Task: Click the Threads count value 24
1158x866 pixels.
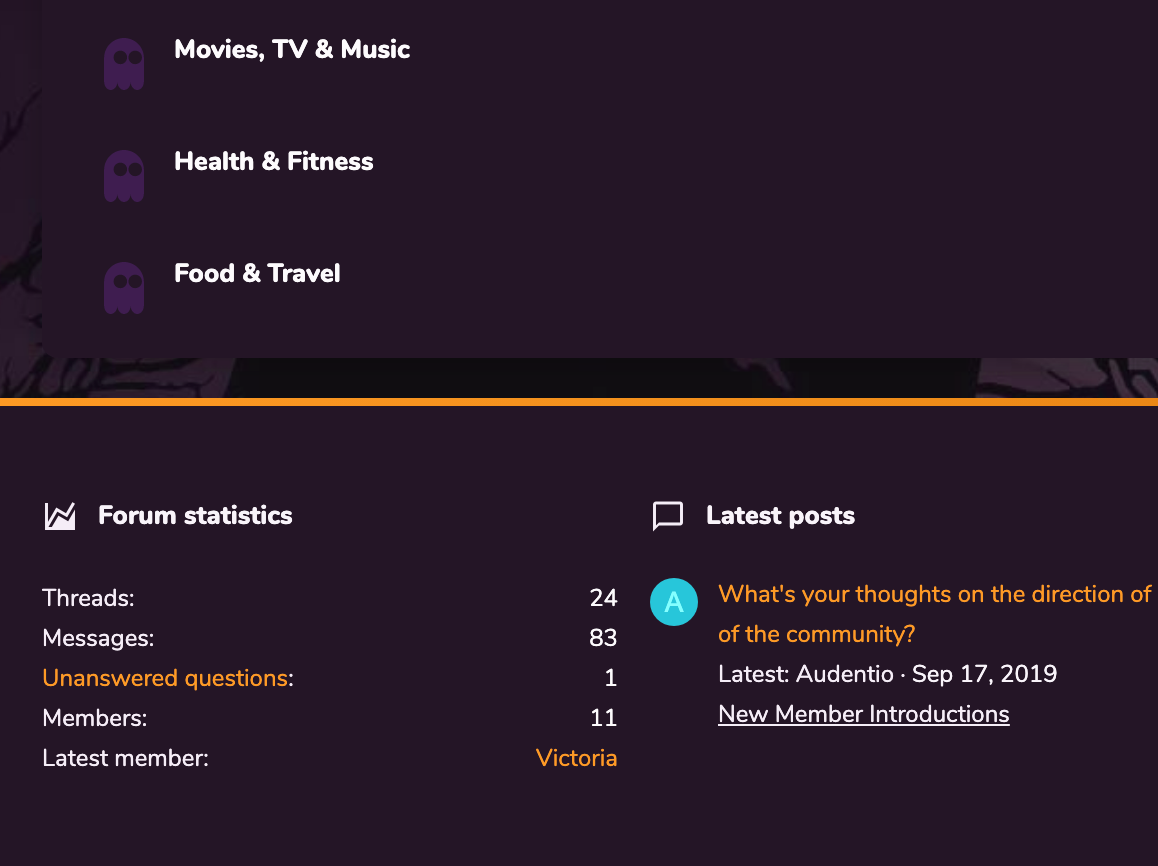Action: tap(603, 598)
